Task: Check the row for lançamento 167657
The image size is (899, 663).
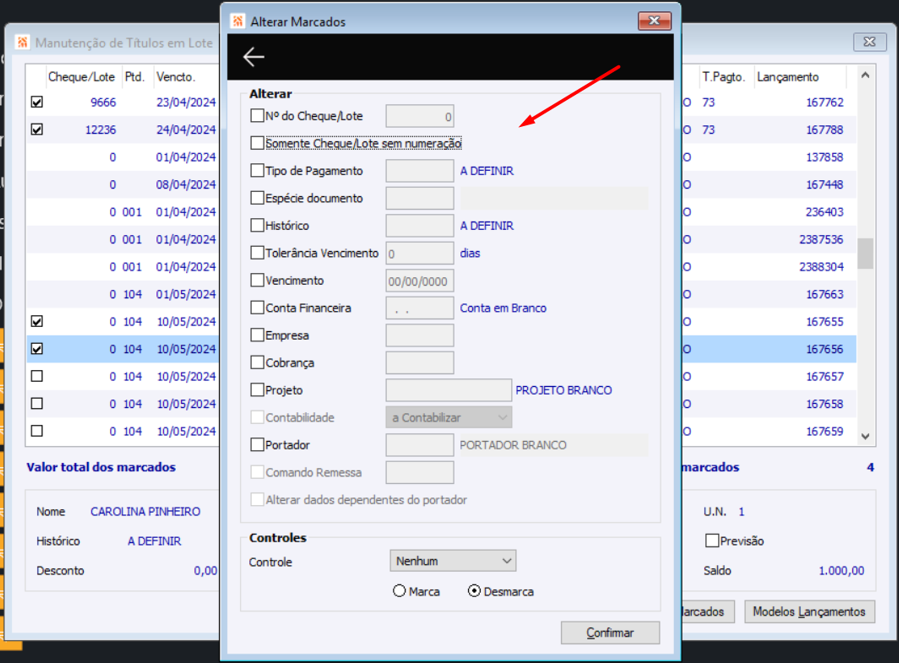Action: (37, 376)
